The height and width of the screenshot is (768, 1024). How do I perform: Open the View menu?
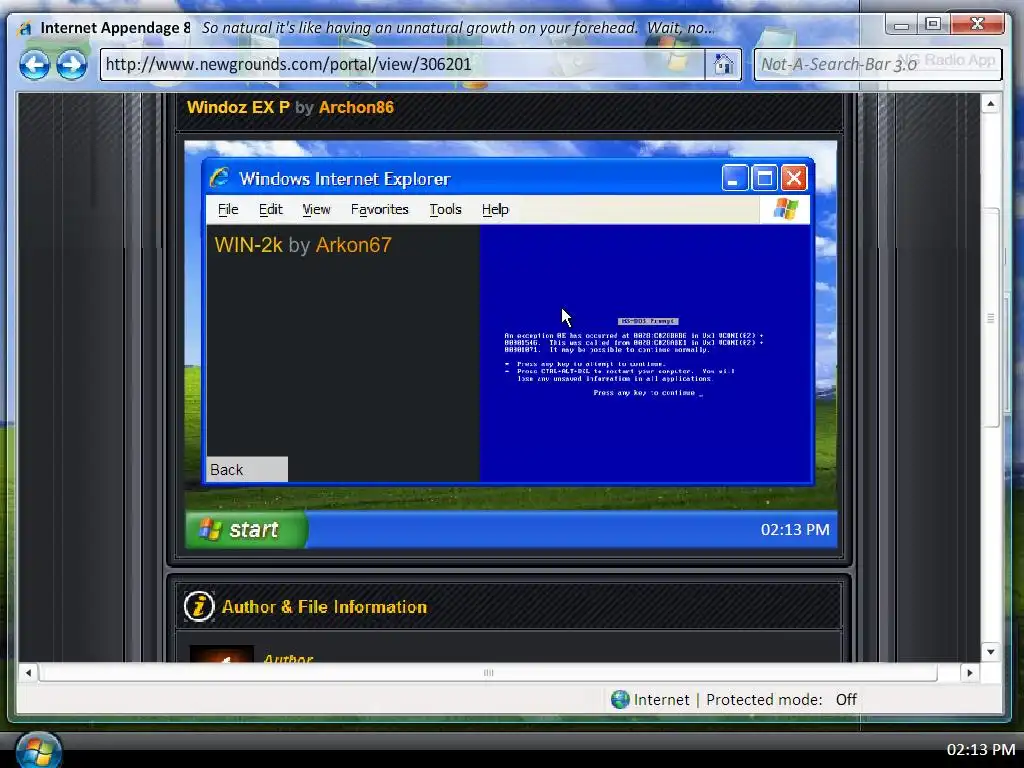316,209
